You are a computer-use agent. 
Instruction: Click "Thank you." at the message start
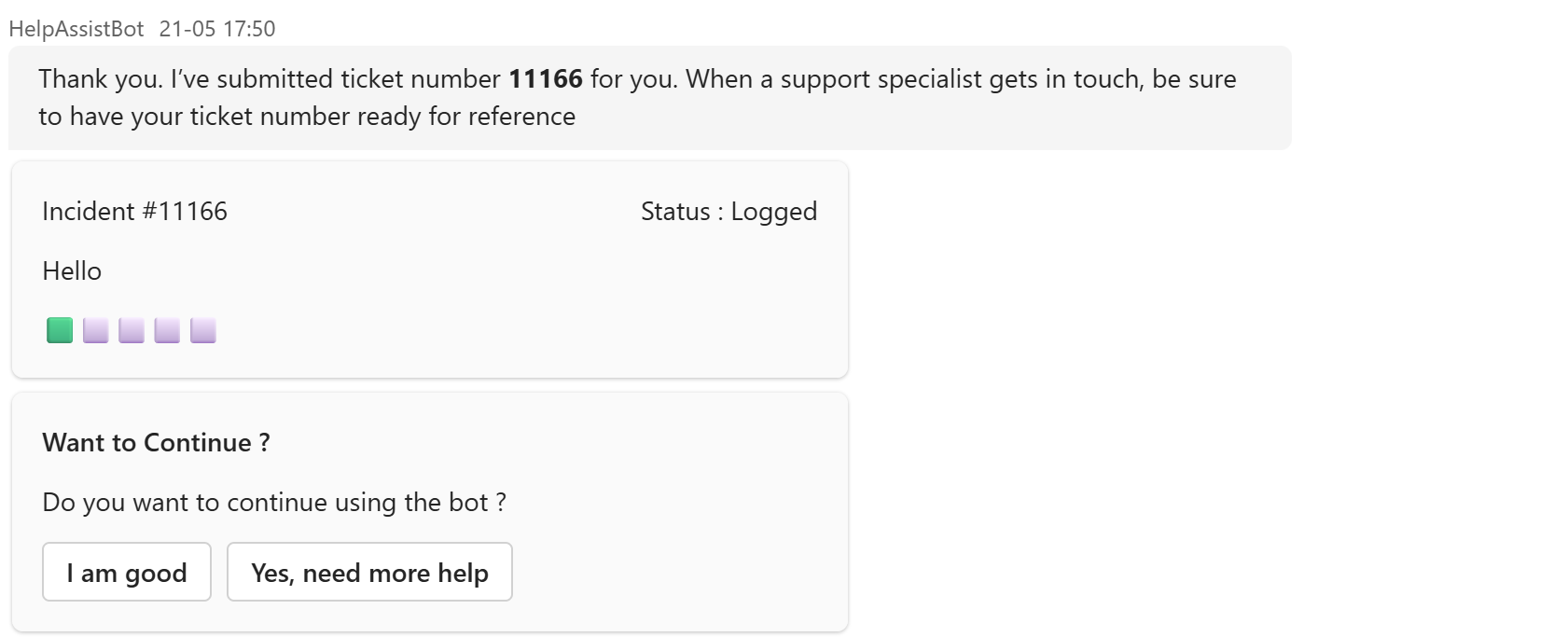pyautogui.click(x=100, y=79)
